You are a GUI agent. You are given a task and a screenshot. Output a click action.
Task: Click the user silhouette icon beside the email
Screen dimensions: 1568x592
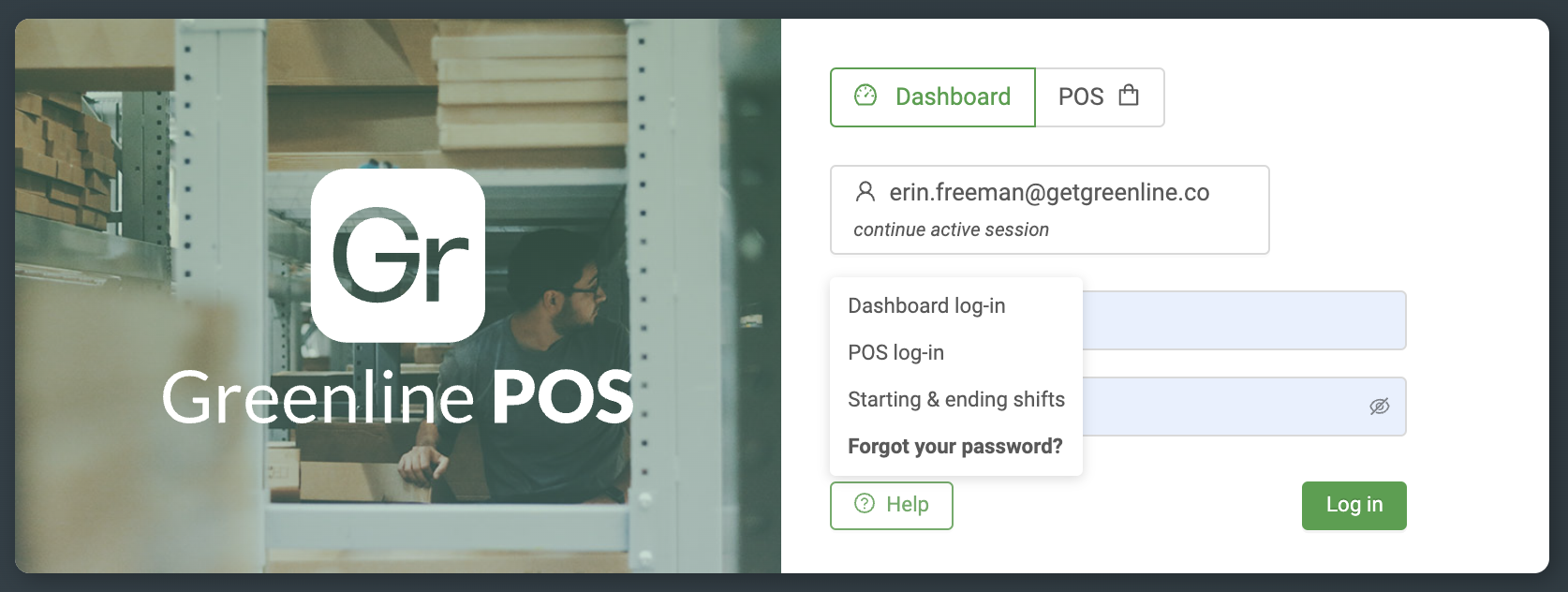[865, 192]
